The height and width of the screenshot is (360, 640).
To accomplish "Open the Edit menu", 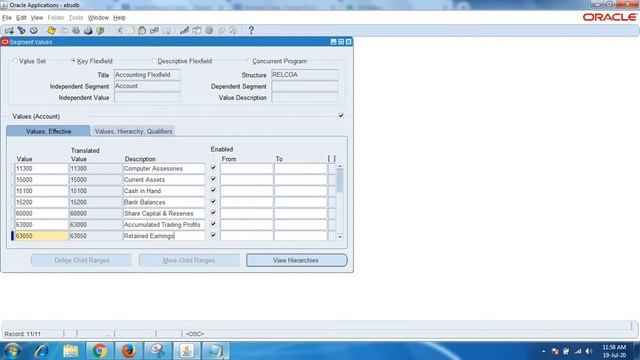I will click(x=21, y=18).
